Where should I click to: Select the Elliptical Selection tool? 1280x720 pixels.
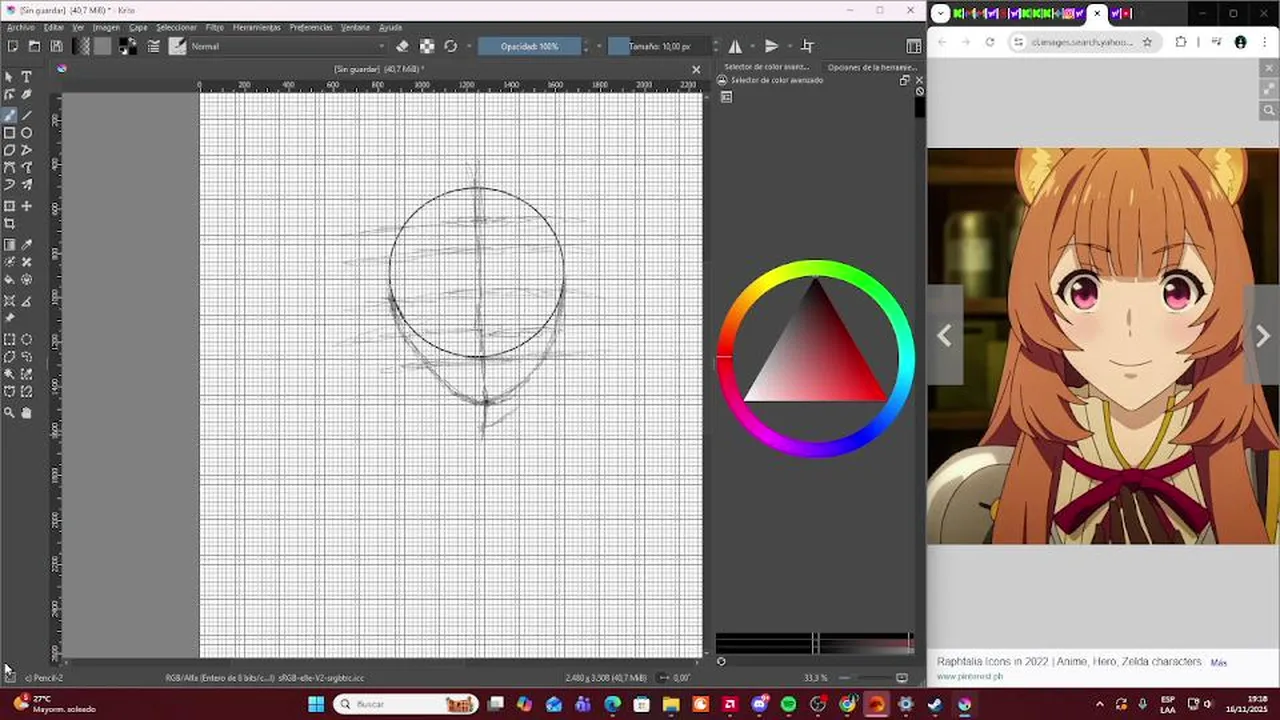click(x=27, y=340)
